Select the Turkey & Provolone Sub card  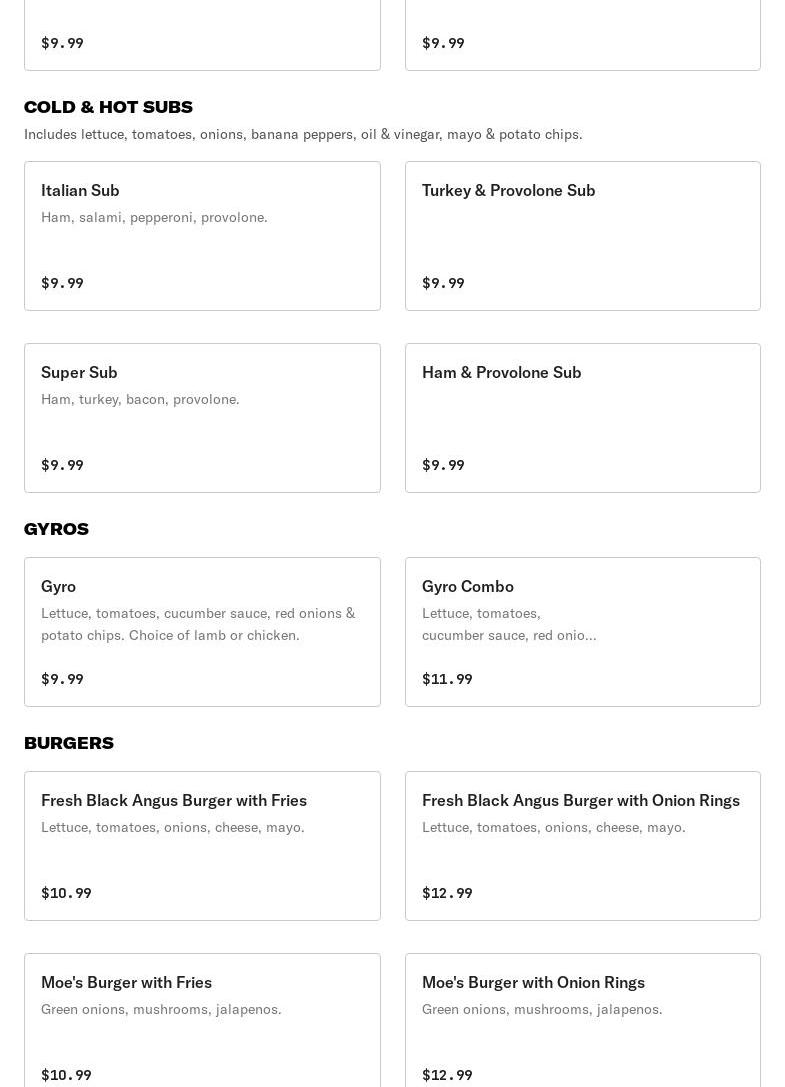(x=508, y=190)
